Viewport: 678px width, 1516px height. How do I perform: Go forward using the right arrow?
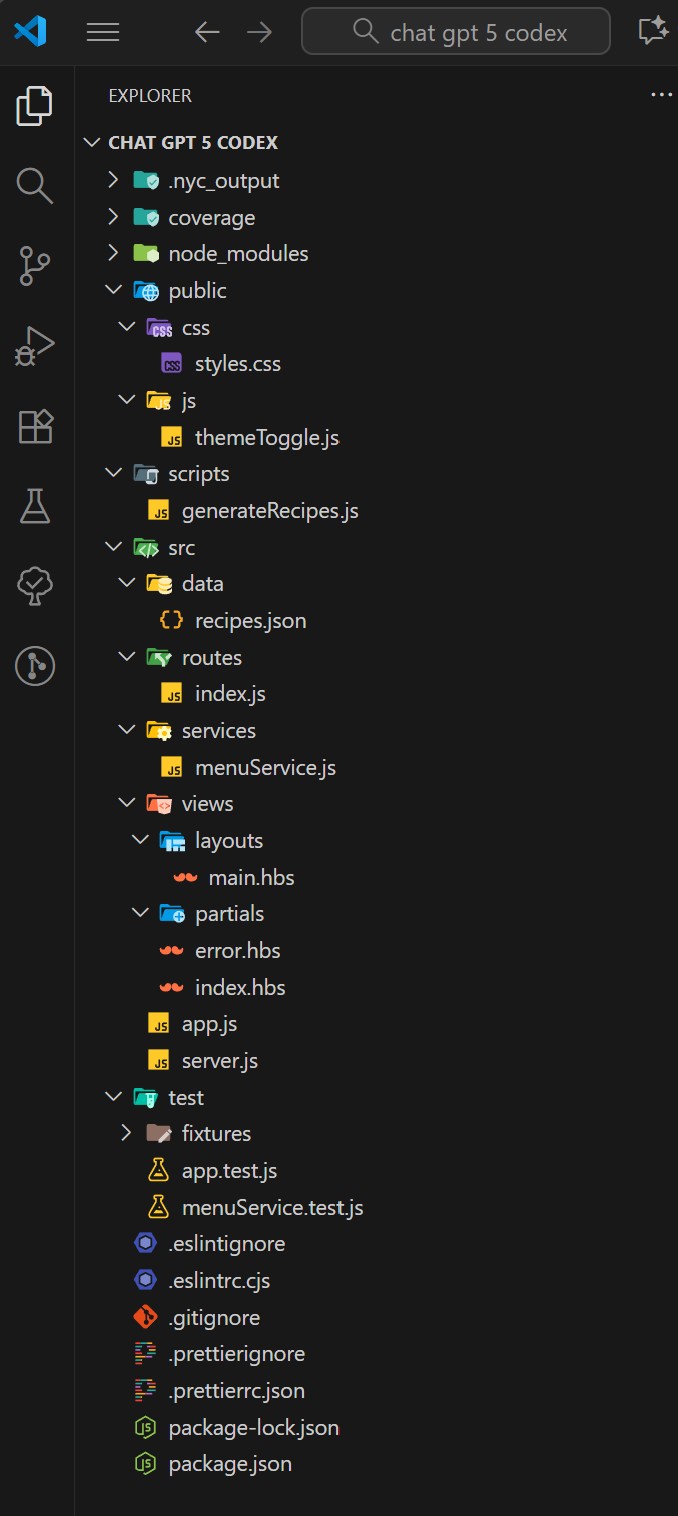[x=260, y=32]
